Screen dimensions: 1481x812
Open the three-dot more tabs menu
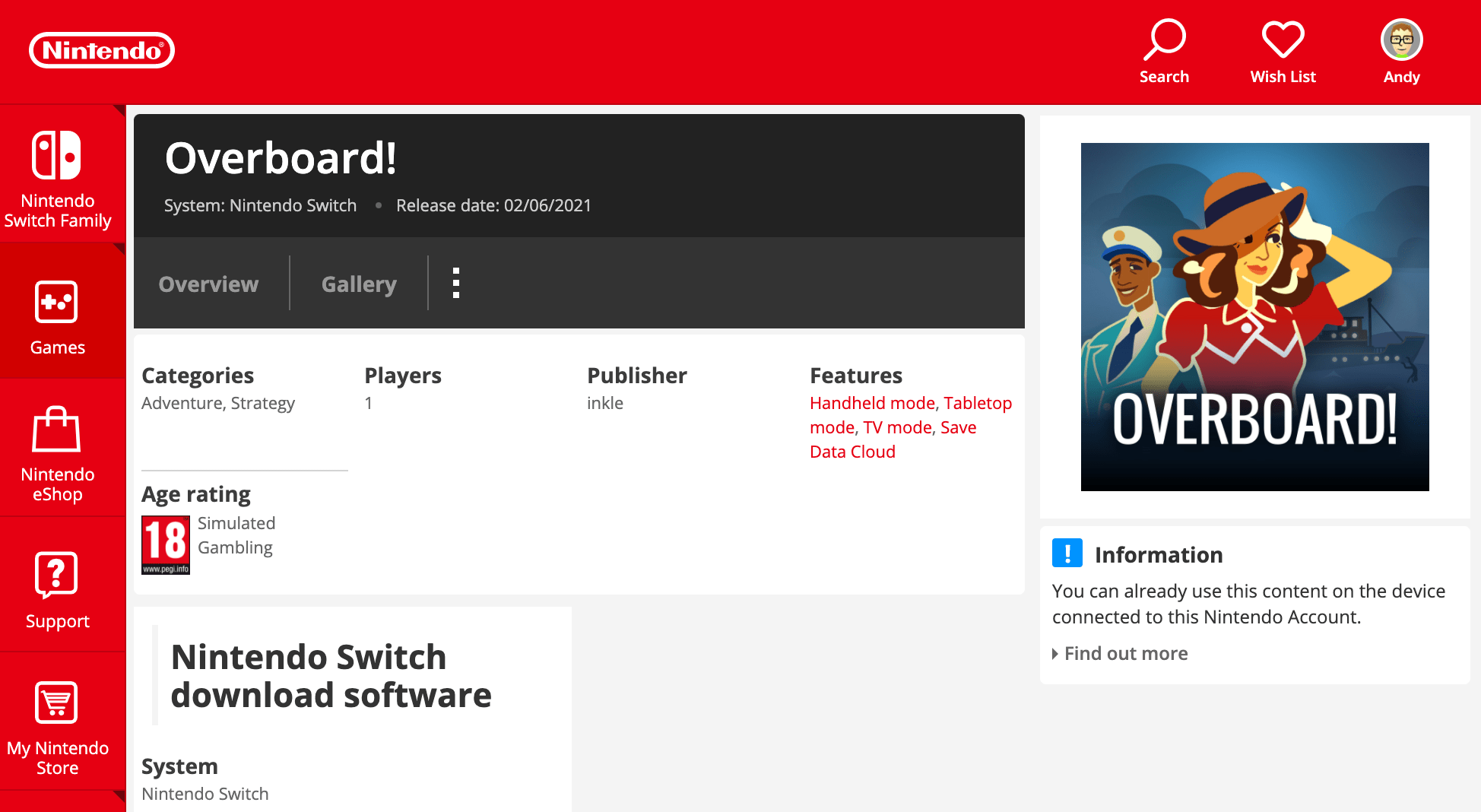[x=456, y=283]
